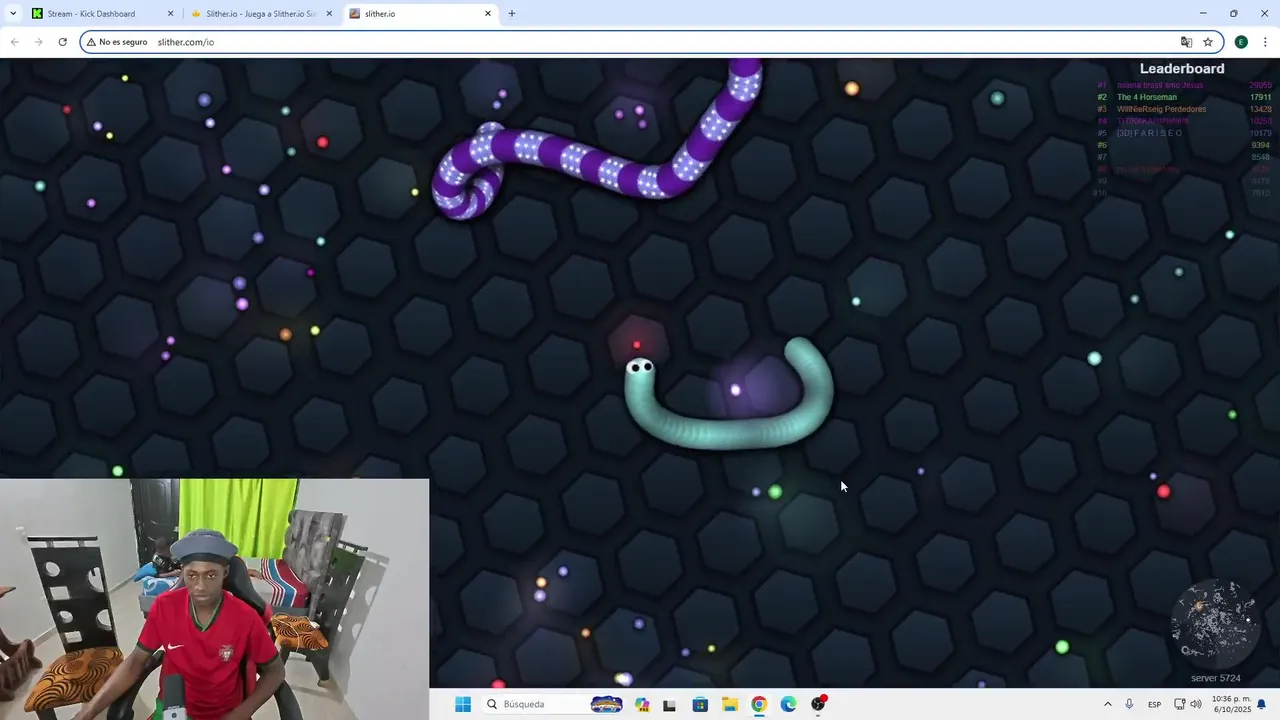Open the Copilot taskbar icon
This screenshot has width=1280, height=720.
pyautogui.click(x=642, y=704)
